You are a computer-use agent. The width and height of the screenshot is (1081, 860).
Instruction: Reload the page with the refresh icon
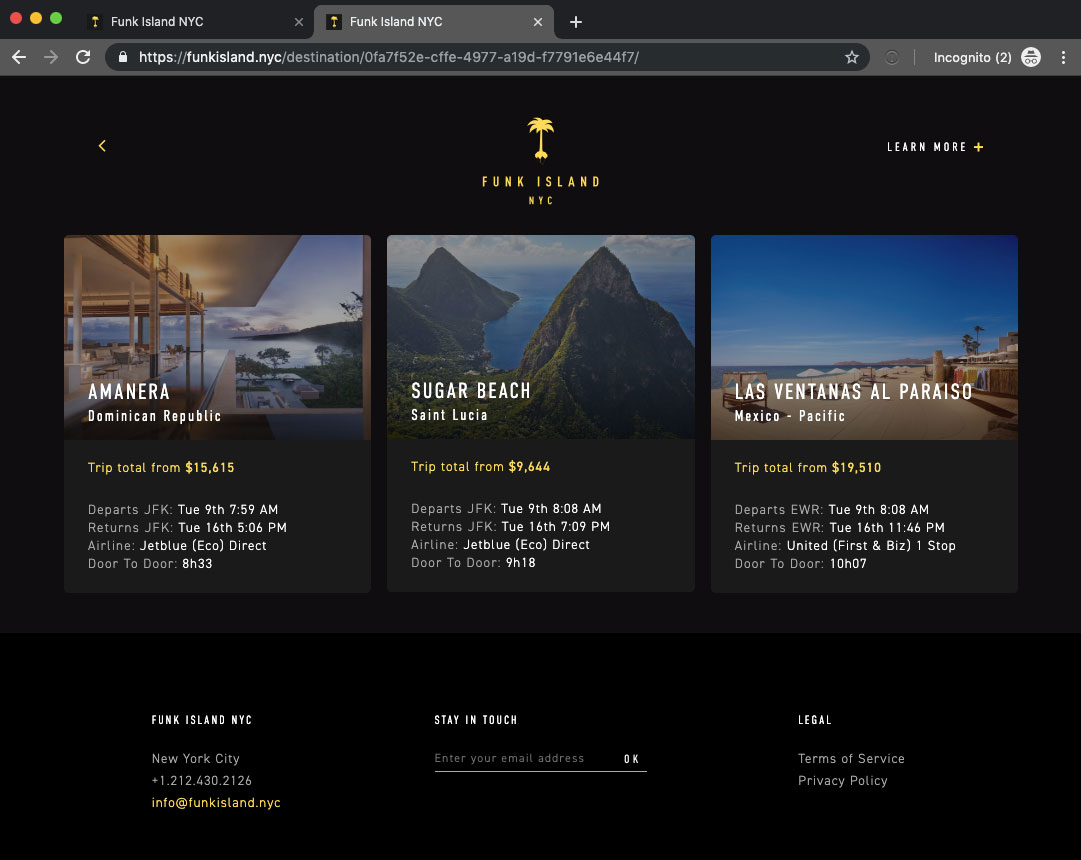(x=83, y=58)
